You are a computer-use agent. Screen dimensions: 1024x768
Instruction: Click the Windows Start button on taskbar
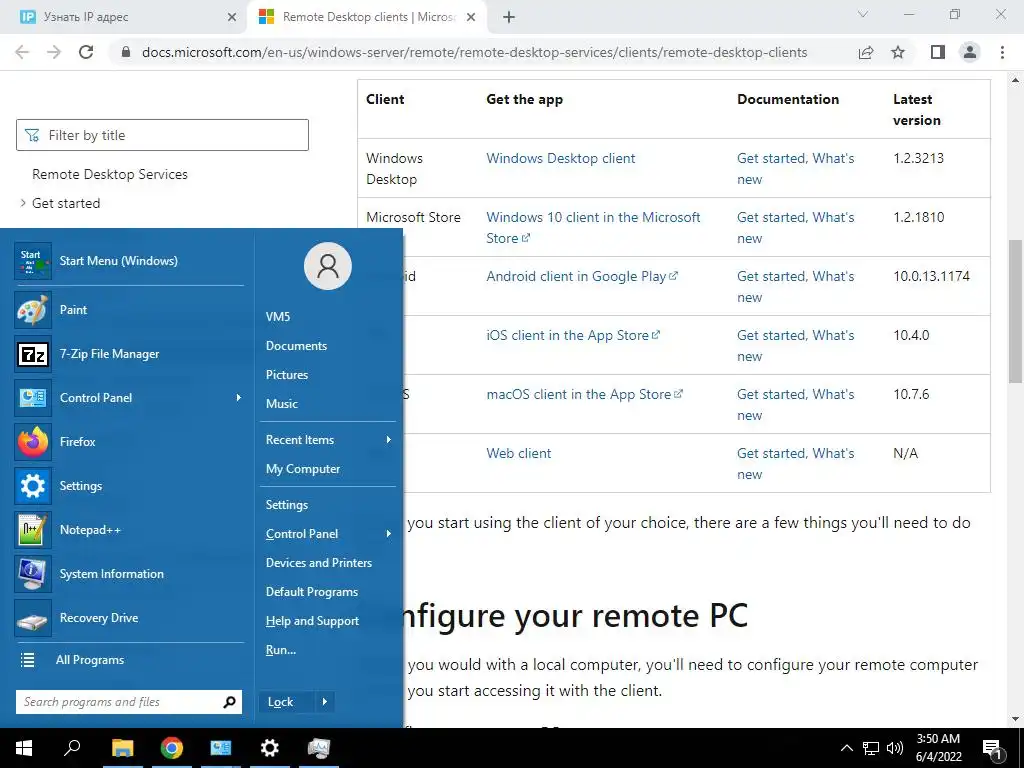[24, 748]
